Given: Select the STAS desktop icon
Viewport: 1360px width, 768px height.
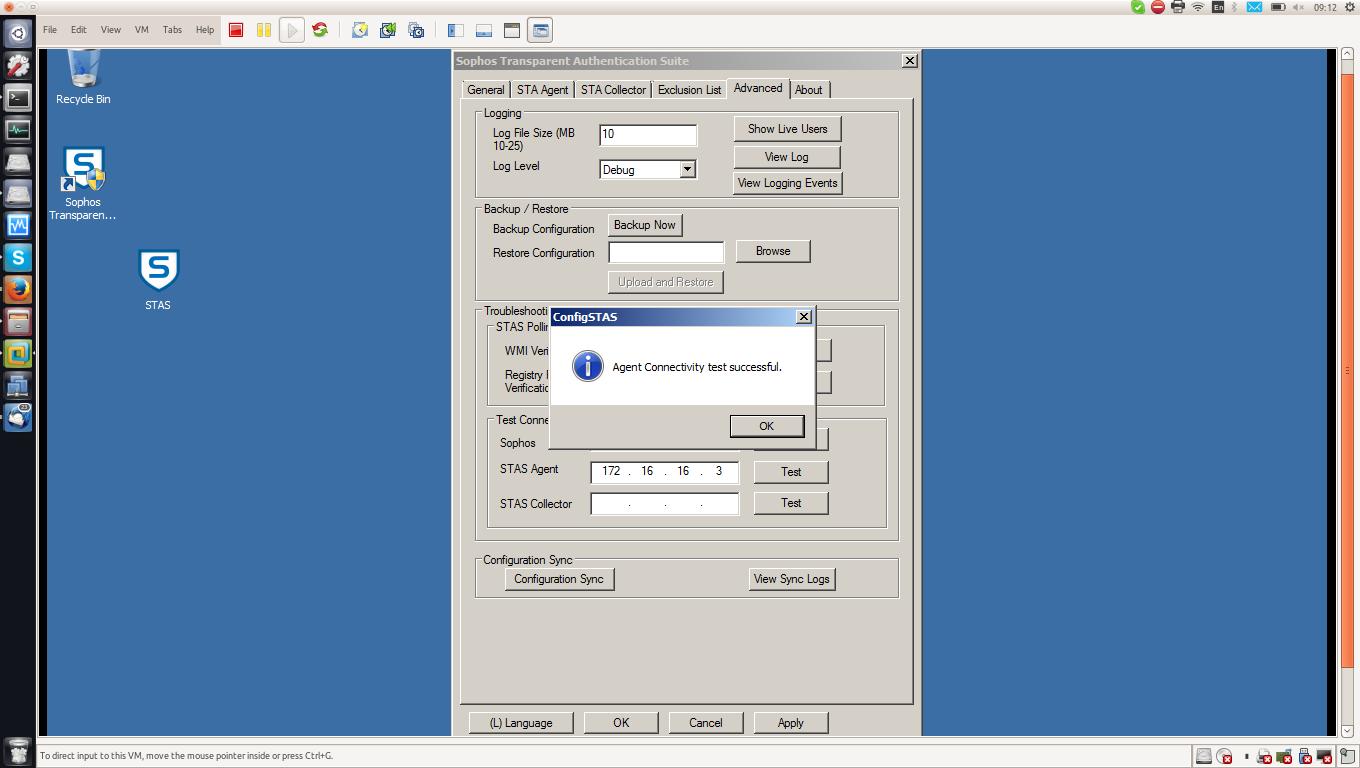Looking at the screenshot, I should point(158,280).
